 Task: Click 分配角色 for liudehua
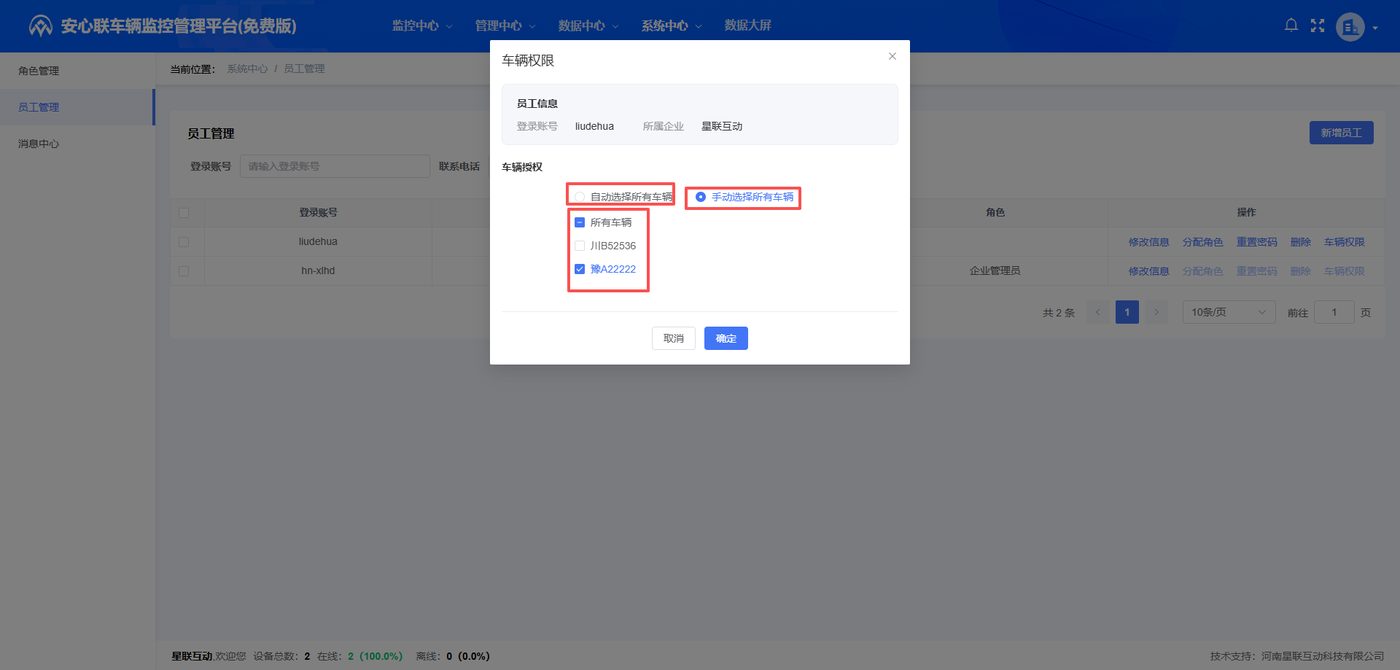pos(1203,242)
